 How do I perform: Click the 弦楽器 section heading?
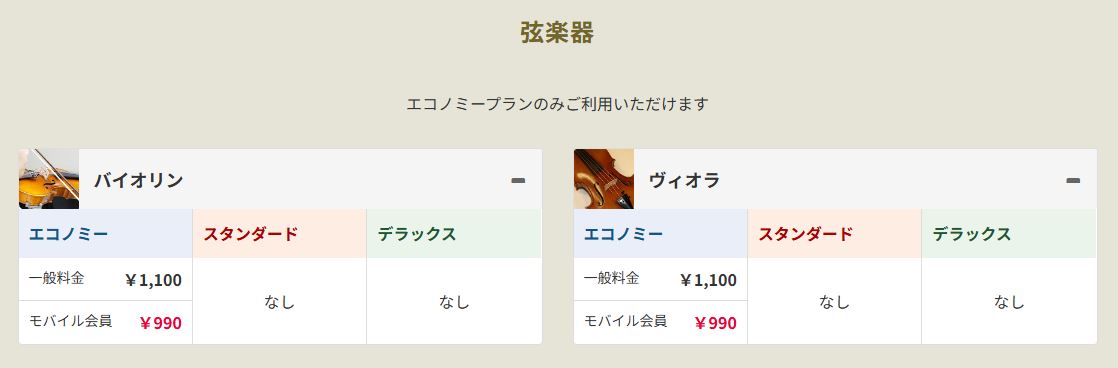pos(558,33)
